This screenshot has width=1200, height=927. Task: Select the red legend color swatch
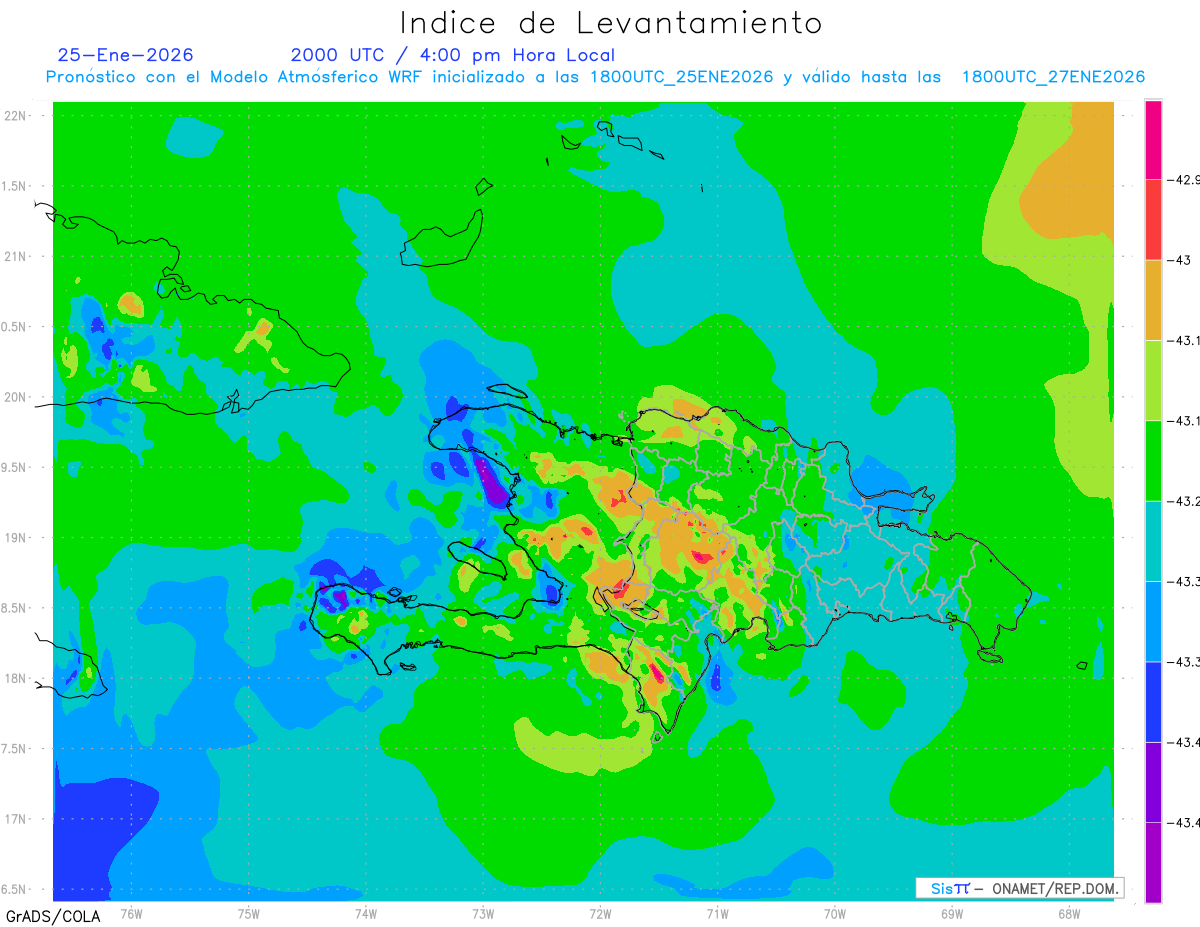pos(1153,220)
